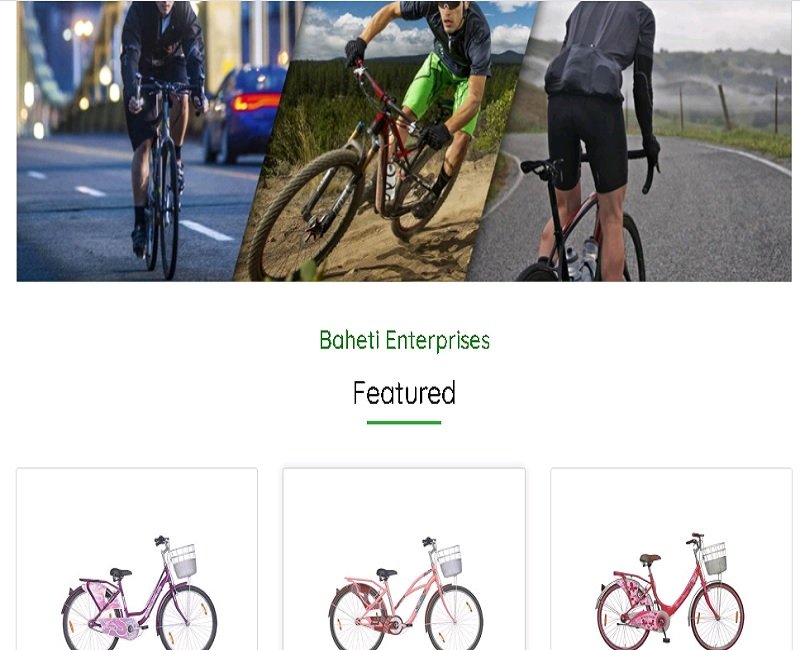Click the basket on the peach bicycle
The image size is (800, 650).
pyautogui.click(x=450, y=561)
